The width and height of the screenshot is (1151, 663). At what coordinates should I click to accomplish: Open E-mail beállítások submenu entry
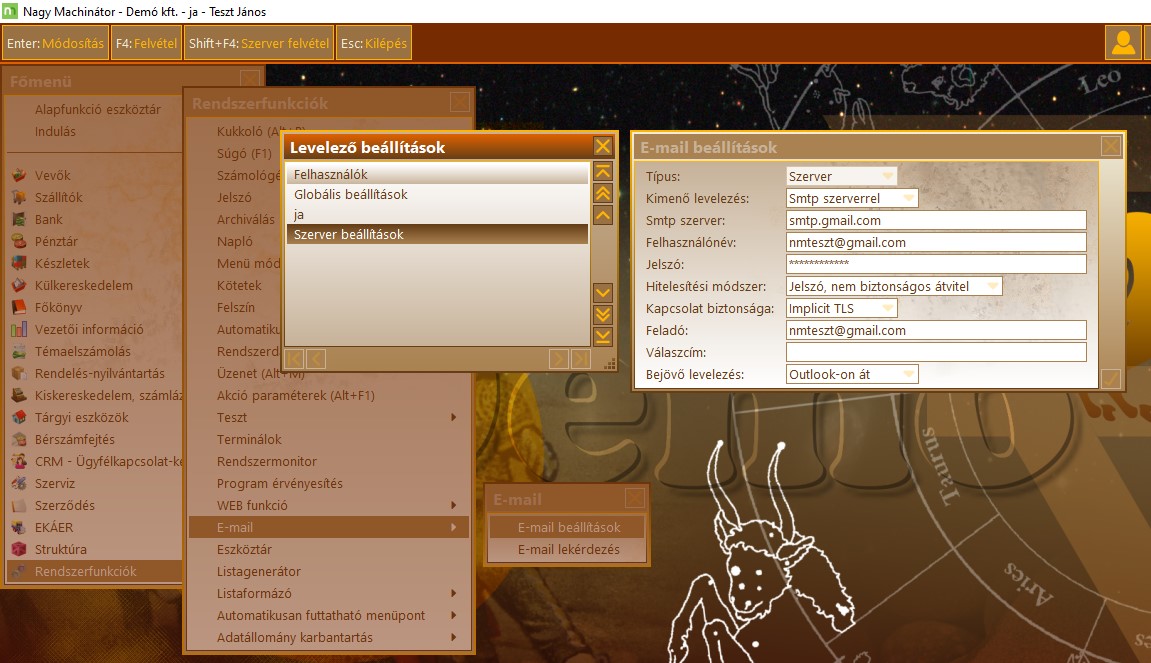tap(567, 528)
